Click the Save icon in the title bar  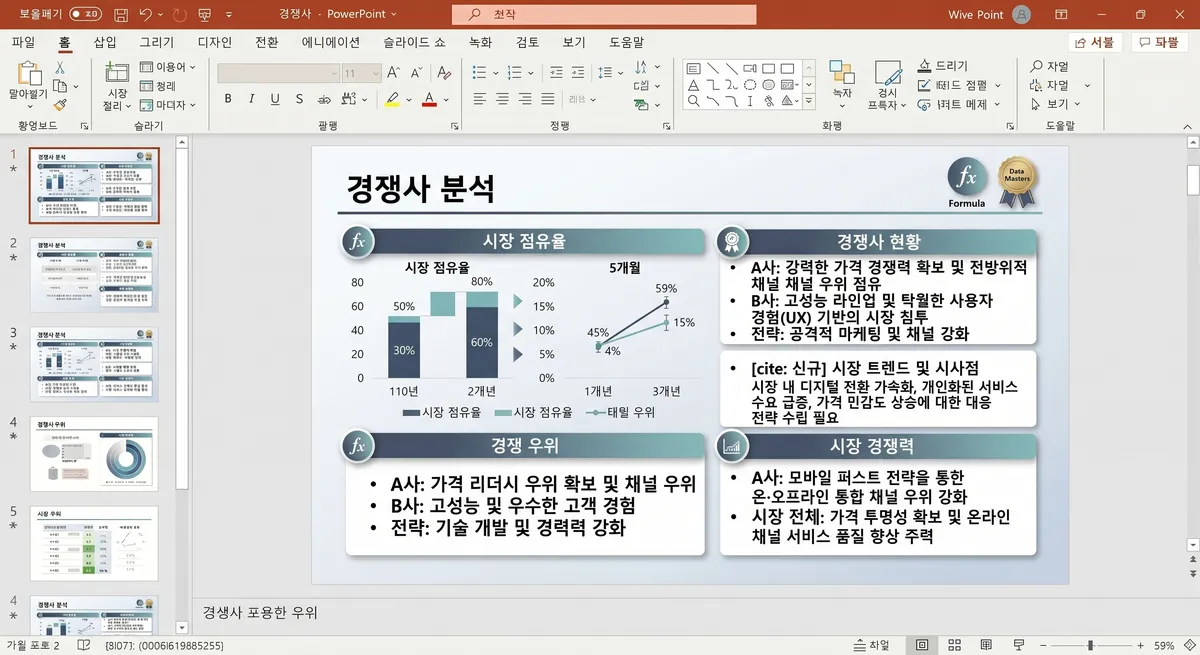[x=121, y=15]
